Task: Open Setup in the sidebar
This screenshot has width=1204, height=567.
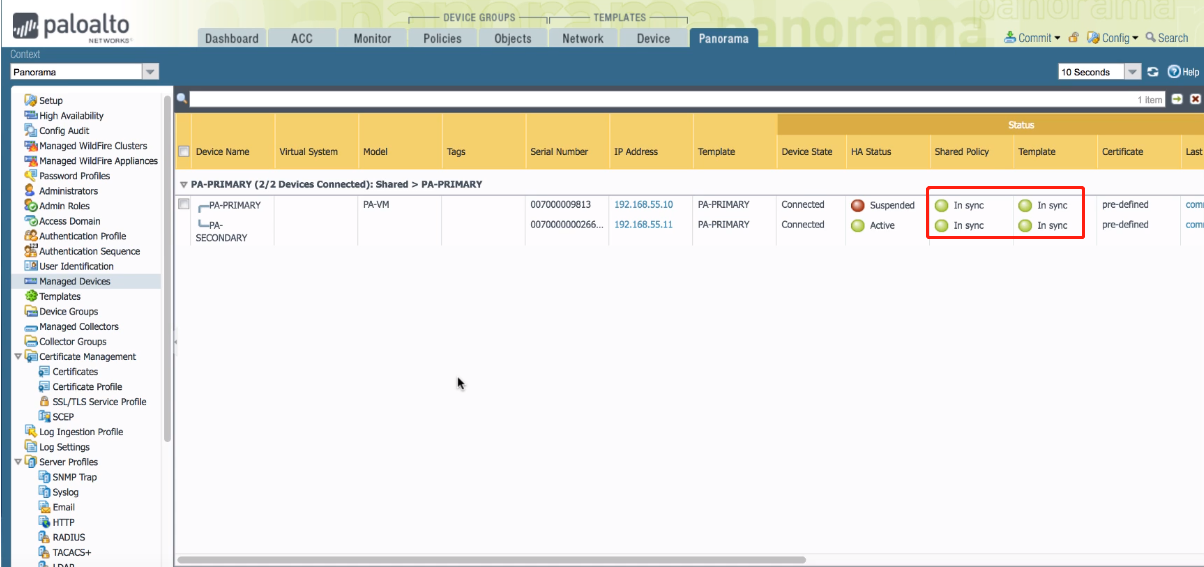Action: 50,100
